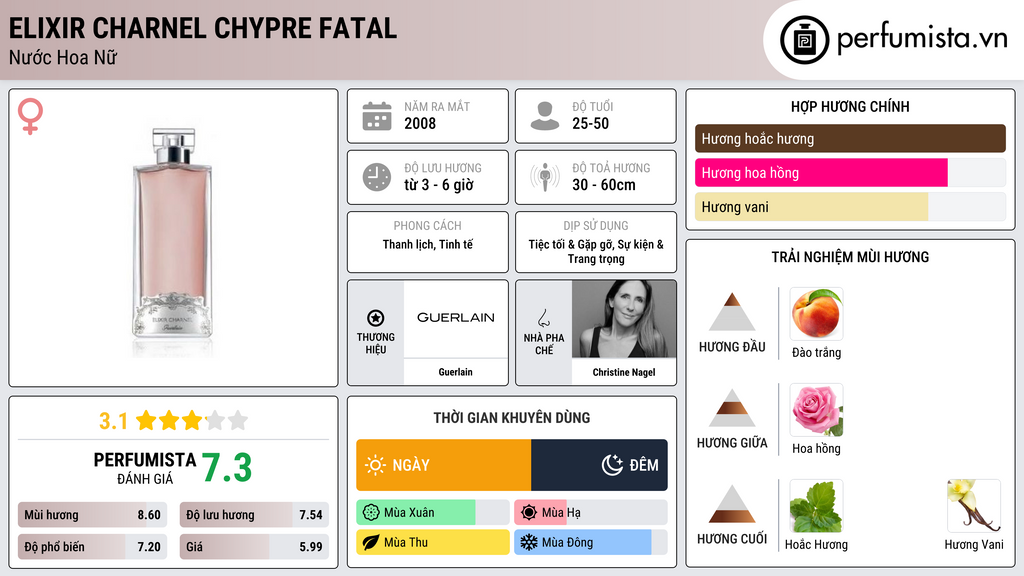The image size is (1024, 576).
Task: Click the calendar icon beside Năm ra mắt
Action: click(x=377, y=116)
